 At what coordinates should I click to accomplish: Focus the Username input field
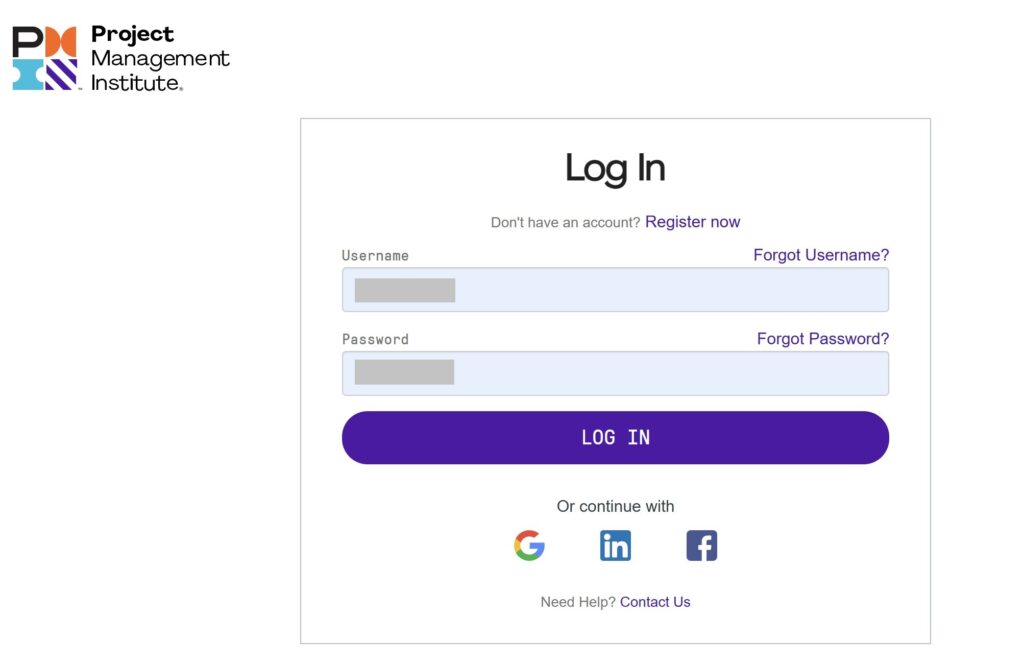tap(615, 289)
